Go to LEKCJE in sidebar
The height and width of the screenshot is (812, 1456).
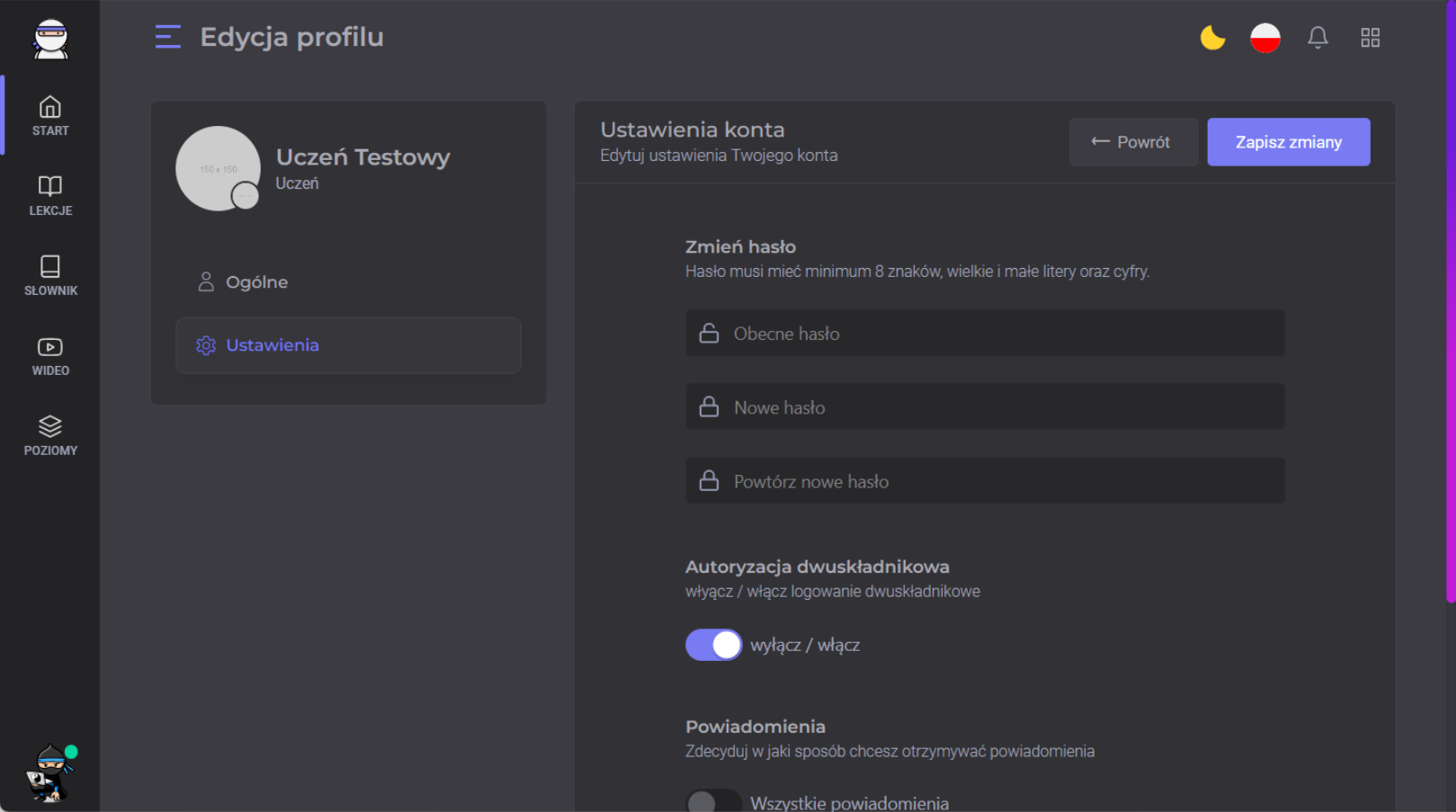[x=50, y=195]
